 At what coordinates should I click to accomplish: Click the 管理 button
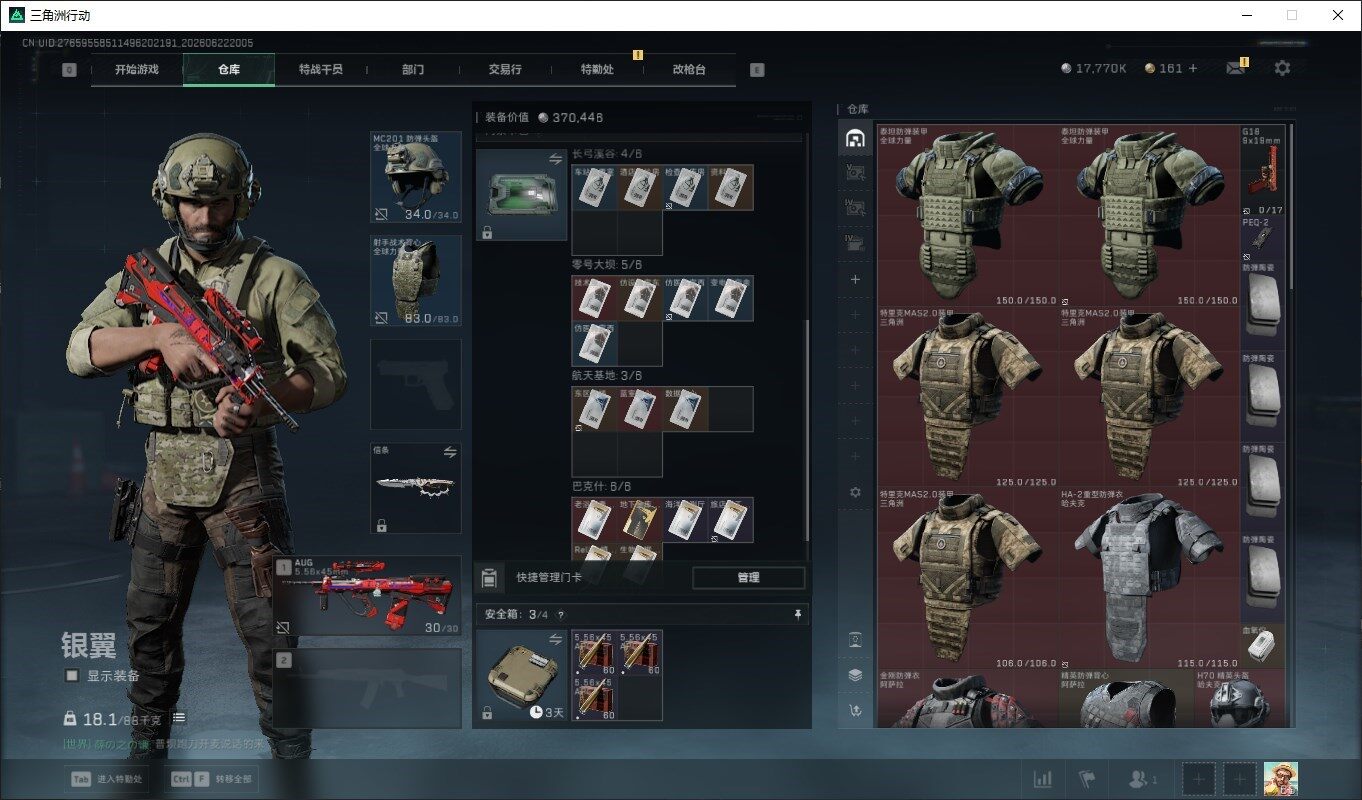pos(748,577)
